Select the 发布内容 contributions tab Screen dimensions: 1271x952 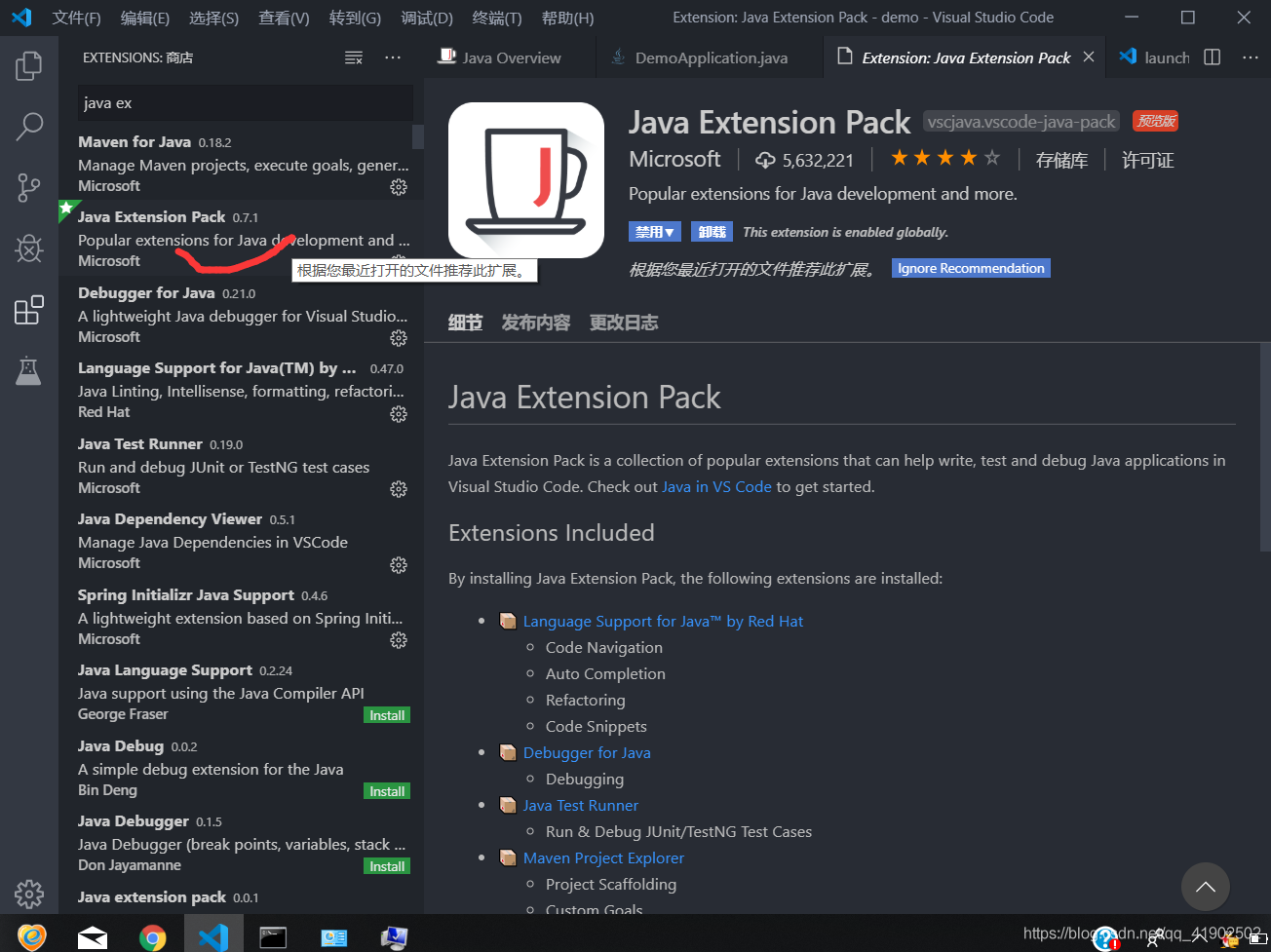pos(535,323)
